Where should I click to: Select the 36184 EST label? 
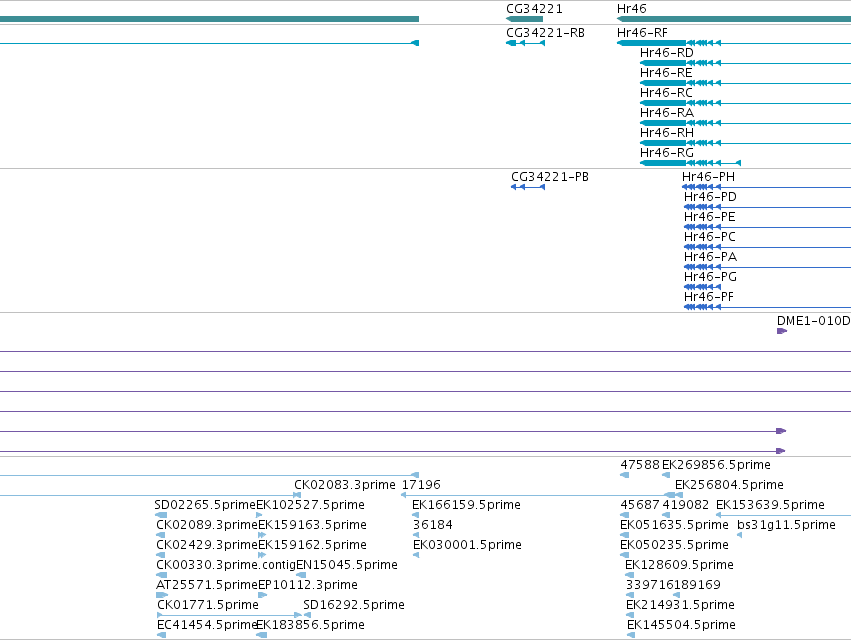(433, 525)
